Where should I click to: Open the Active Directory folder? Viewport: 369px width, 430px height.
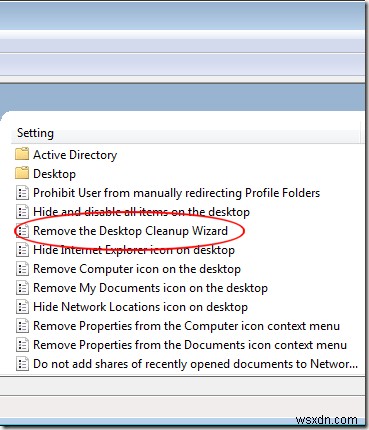pos(75,155)
